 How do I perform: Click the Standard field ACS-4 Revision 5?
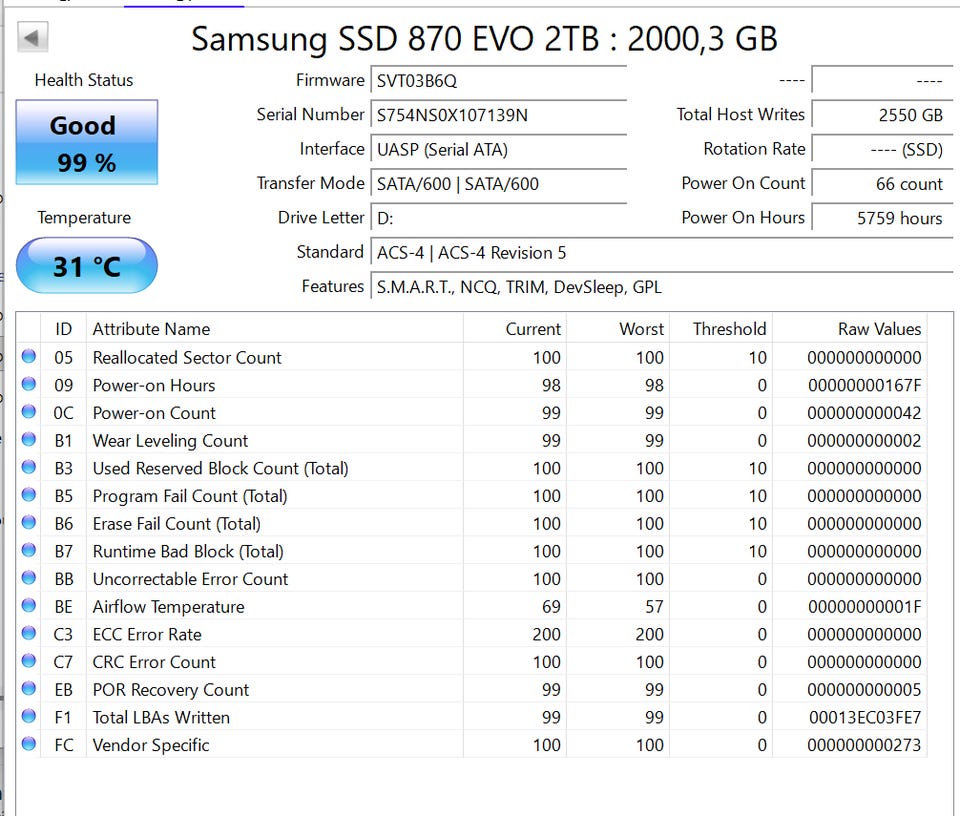(661, 252)
